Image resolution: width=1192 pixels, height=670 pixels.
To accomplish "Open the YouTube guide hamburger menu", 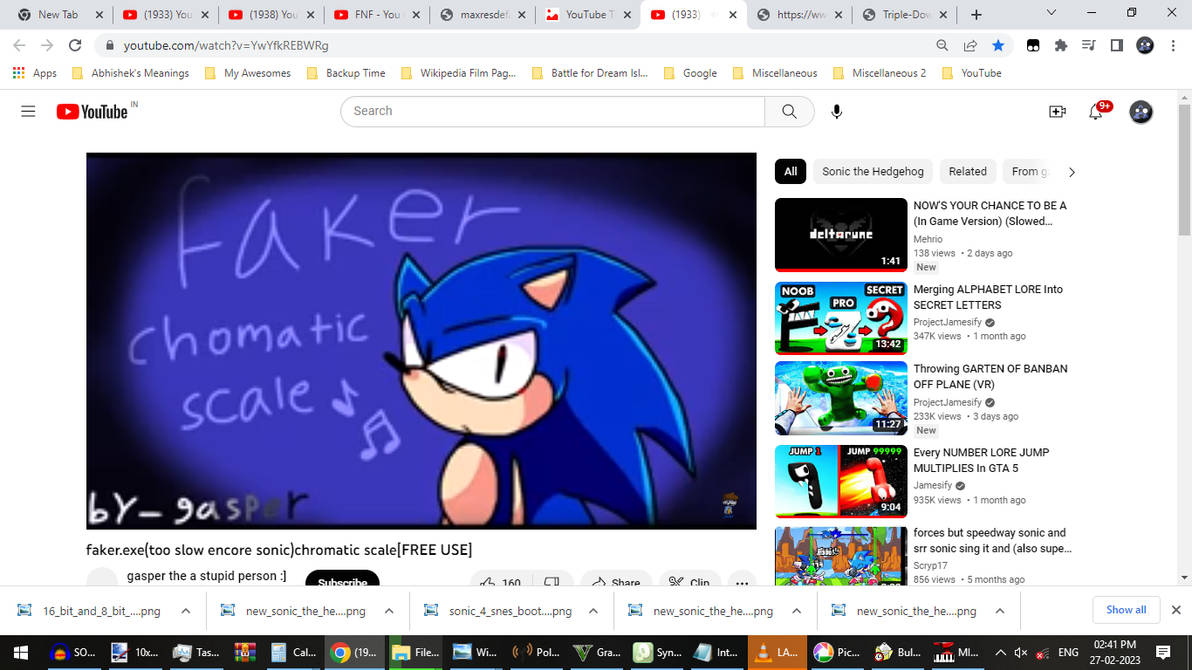I will 28,112.
